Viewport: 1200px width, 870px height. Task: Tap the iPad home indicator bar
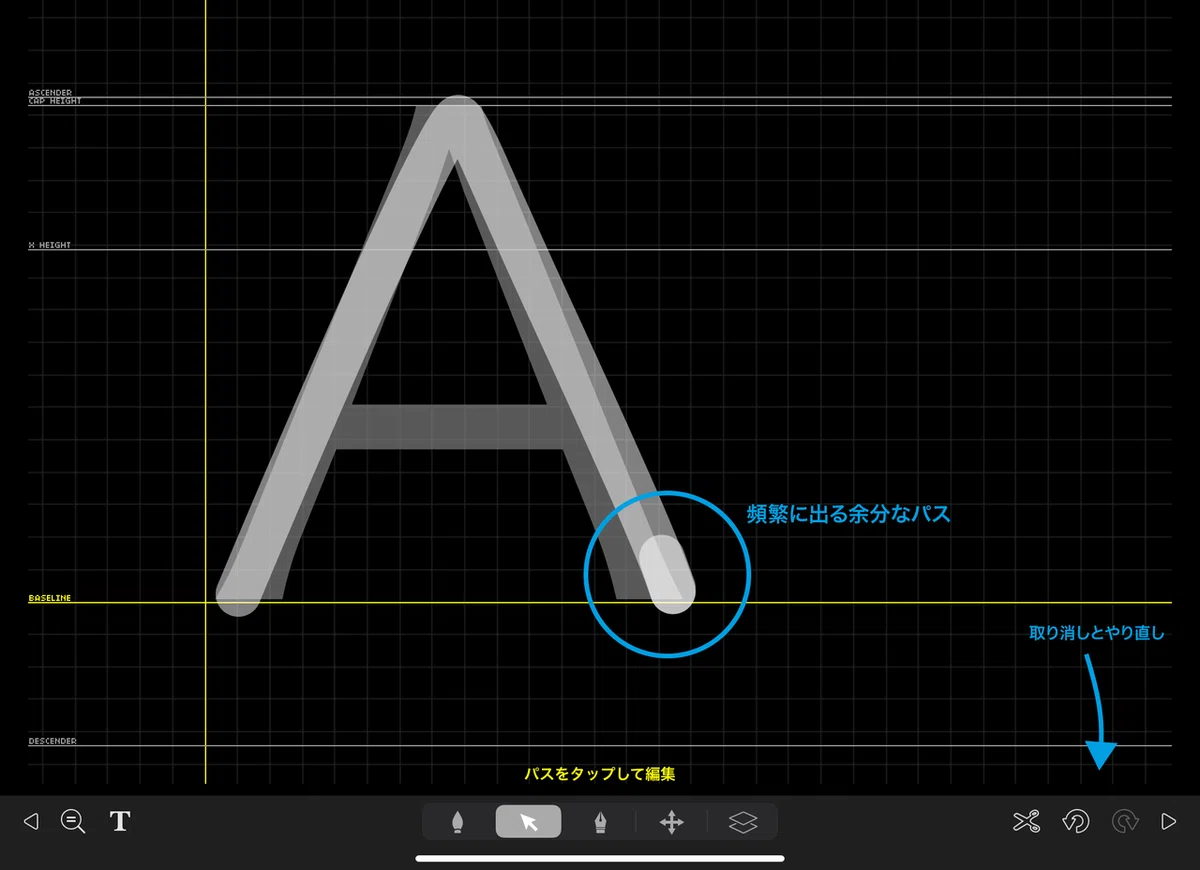point(600,857)
